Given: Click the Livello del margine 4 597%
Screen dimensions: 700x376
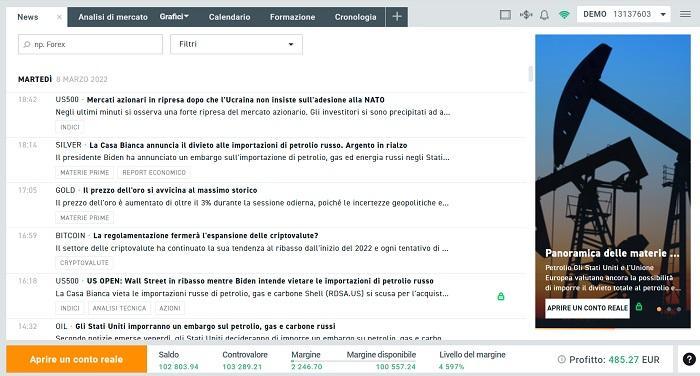Looking at the screenshot, I should click(x=451, y=367).
